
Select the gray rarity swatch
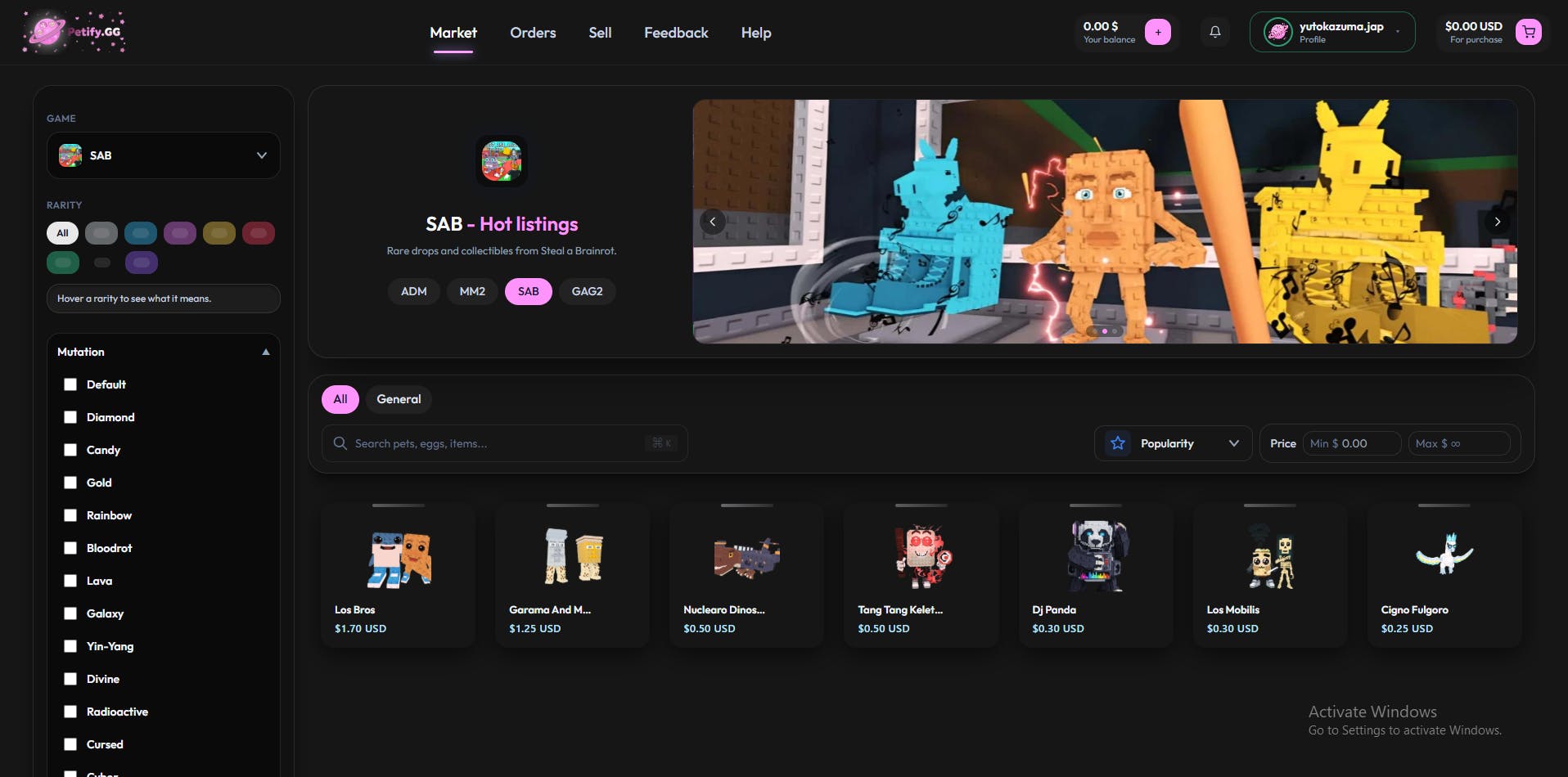point(101,233)
